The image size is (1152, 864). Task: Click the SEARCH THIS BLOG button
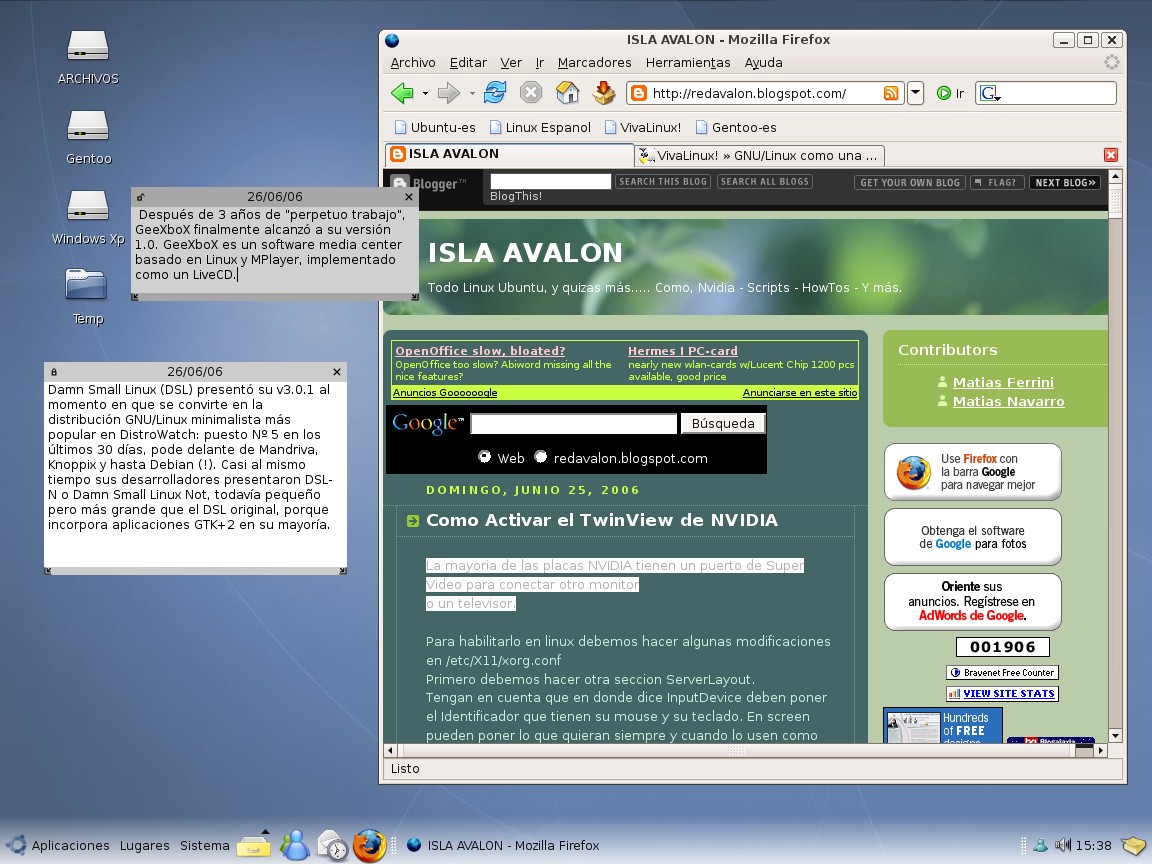click(663, 181)
